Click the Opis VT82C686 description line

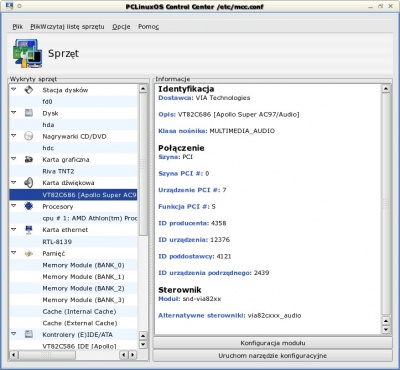coord(229,114)
